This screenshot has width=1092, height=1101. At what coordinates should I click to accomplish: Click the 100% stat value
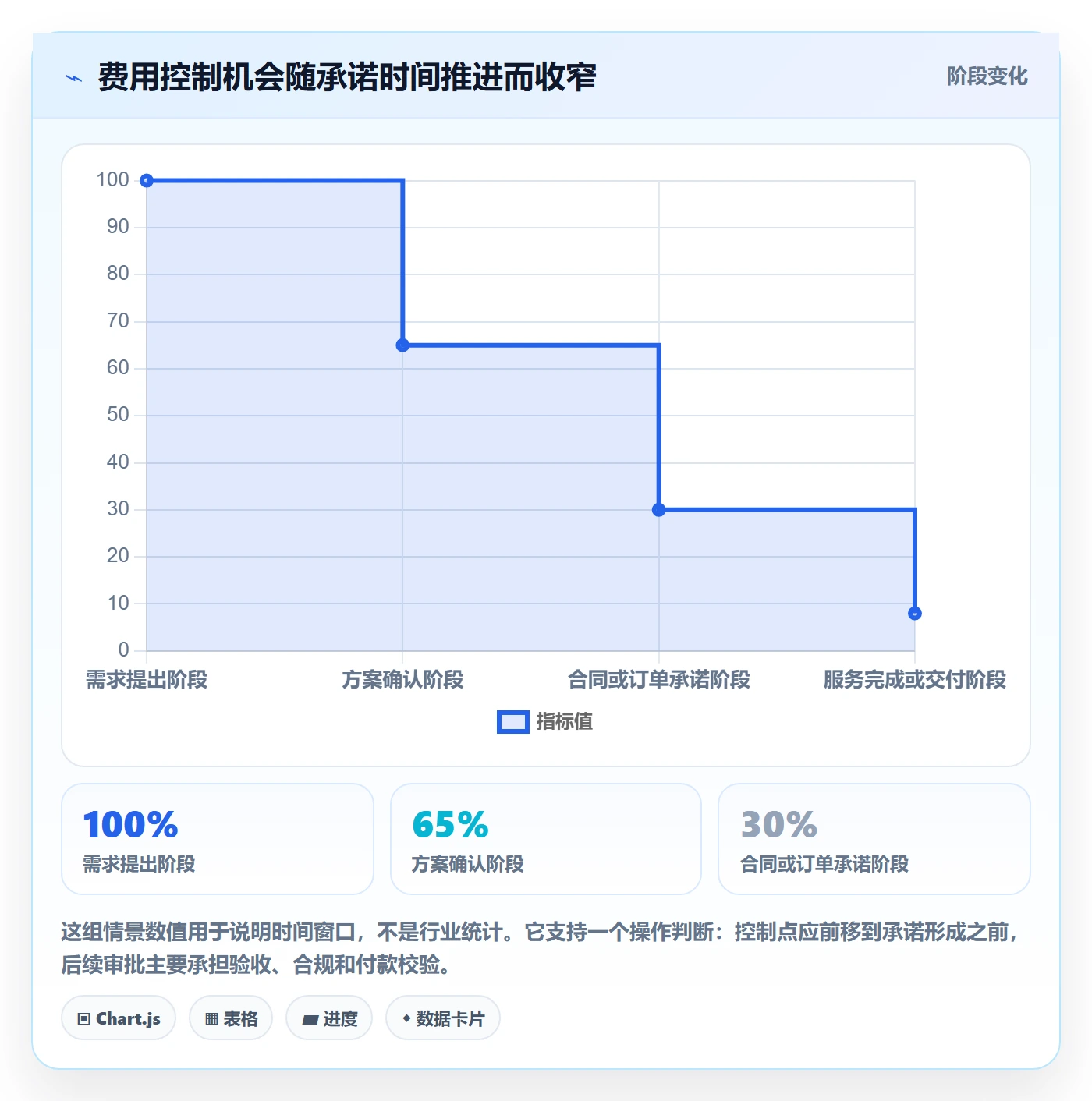[x=131, y=825]
